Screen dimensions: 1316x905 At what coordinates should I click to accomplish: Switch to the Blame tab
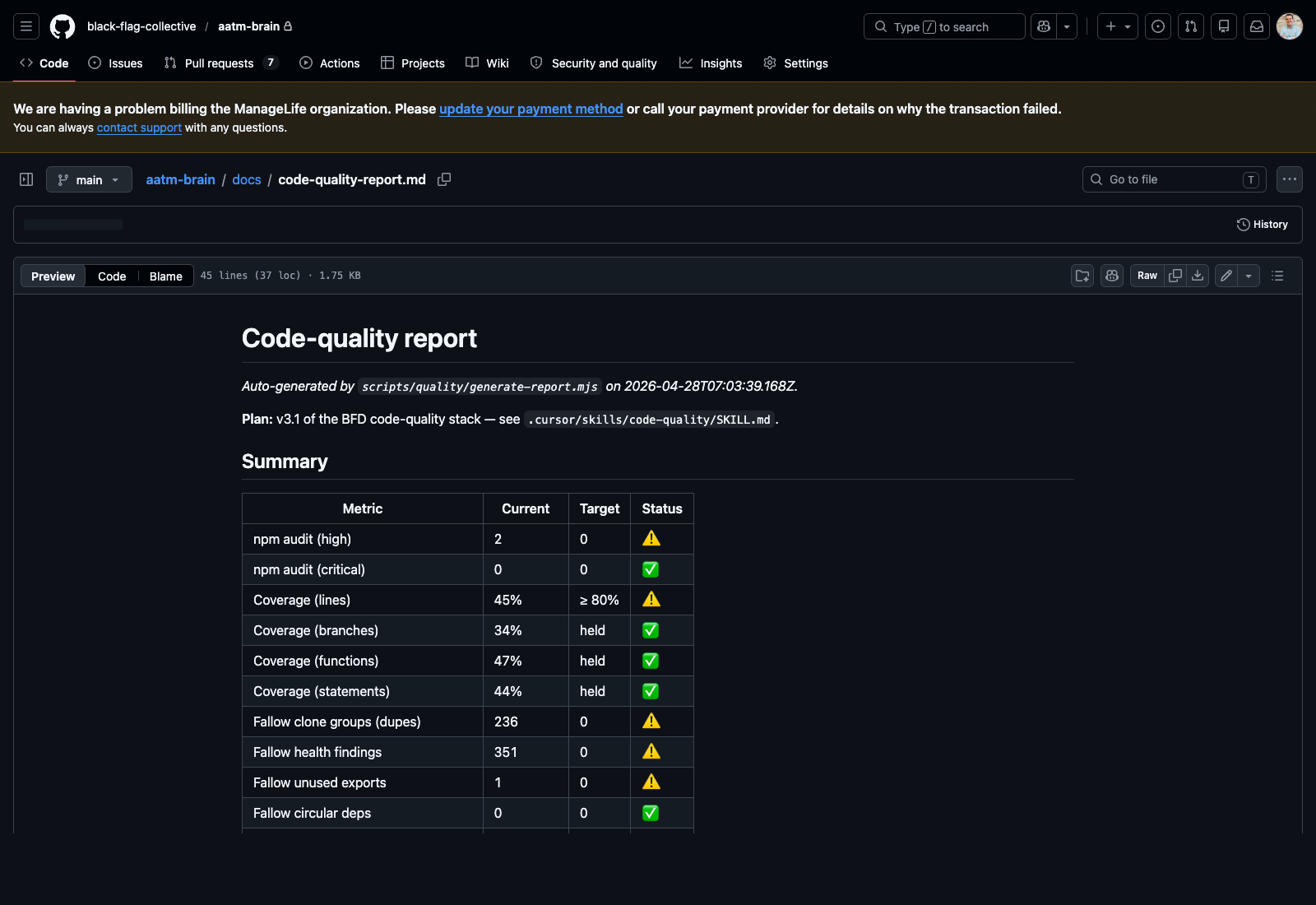coord(164,276)
